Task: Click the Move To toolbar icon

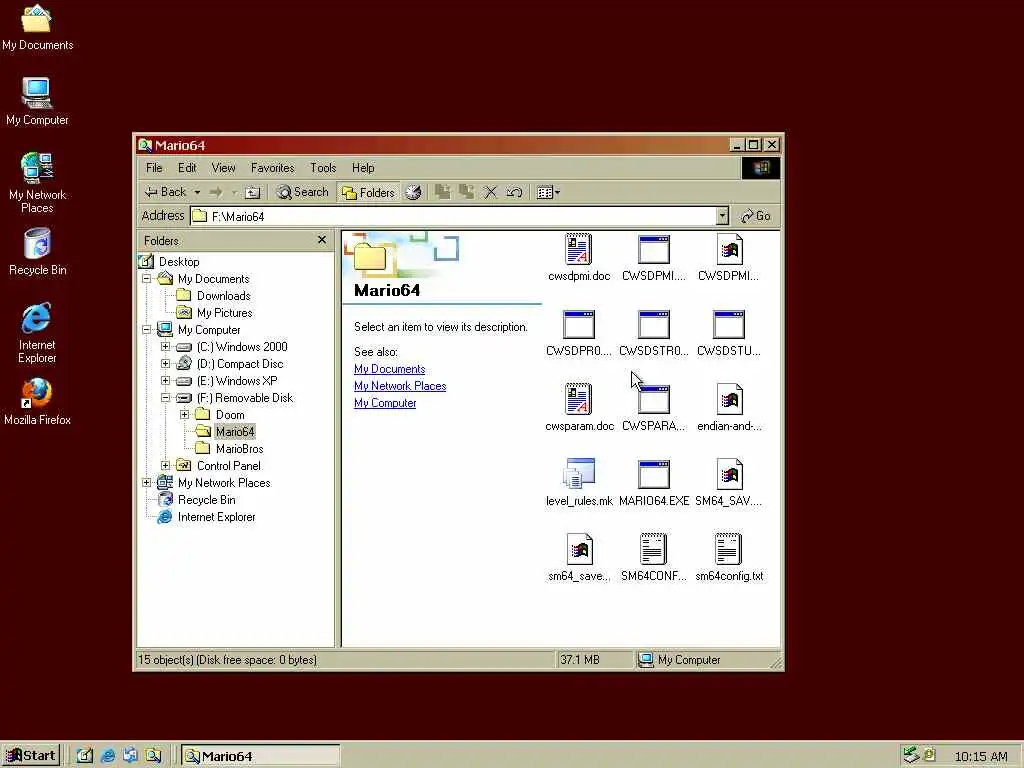Action: click(x=443, y=193)
